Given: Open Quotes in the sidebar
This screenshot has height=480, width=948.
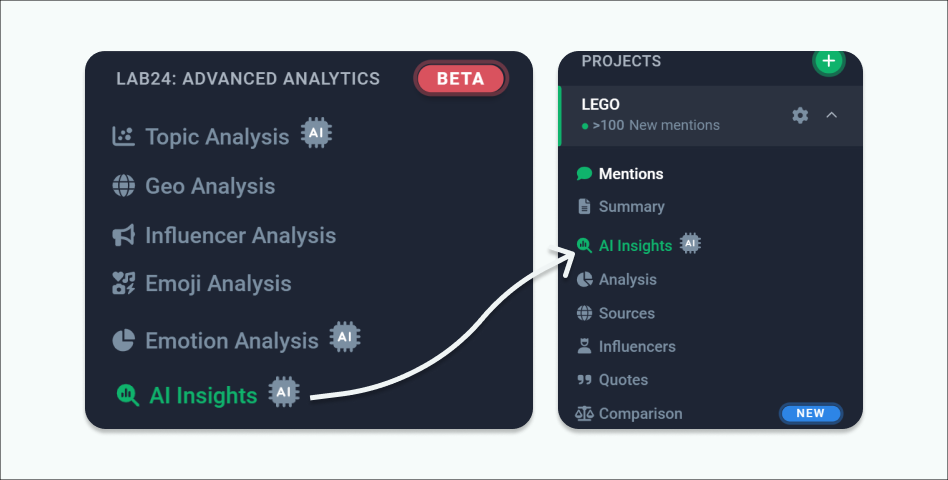Looking at the screenshot, I should point(612,380).
